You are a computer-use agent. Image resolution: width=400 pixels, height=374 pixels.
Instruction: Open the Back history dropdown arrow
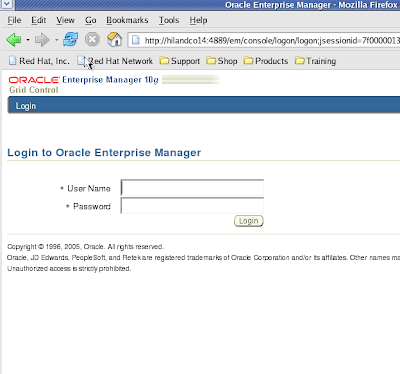click(x=28, y=40)
